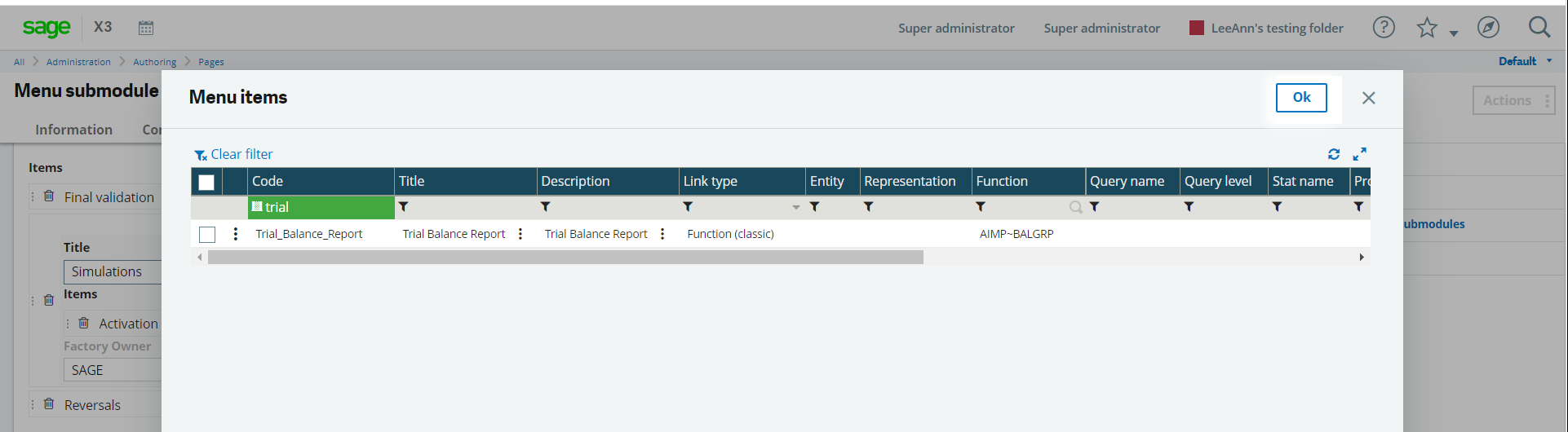Open the Link type filter dropdown arrow

point(796,208)
